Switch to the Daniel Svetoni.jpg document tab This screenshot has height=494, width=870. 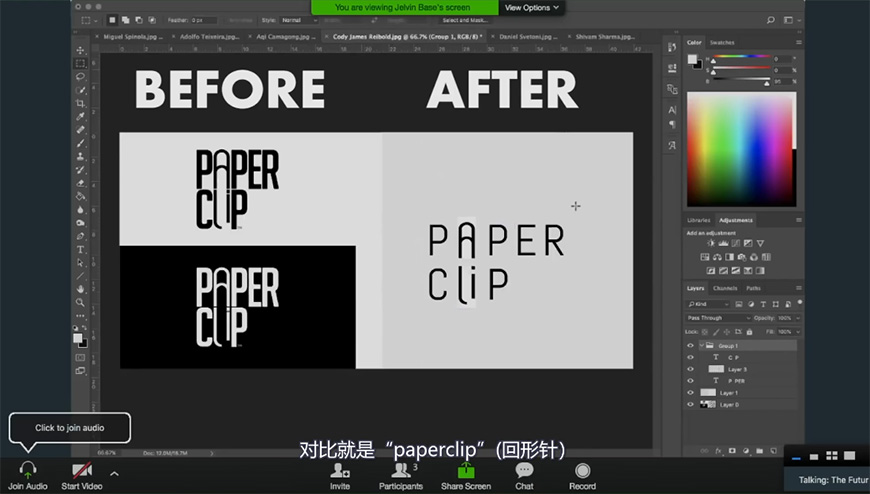tap(527, 37)
